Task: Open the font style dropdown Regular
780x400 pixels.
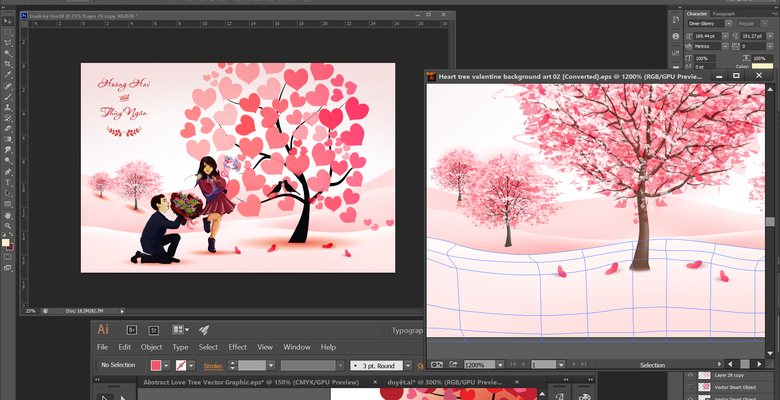Action: point(765,23)
